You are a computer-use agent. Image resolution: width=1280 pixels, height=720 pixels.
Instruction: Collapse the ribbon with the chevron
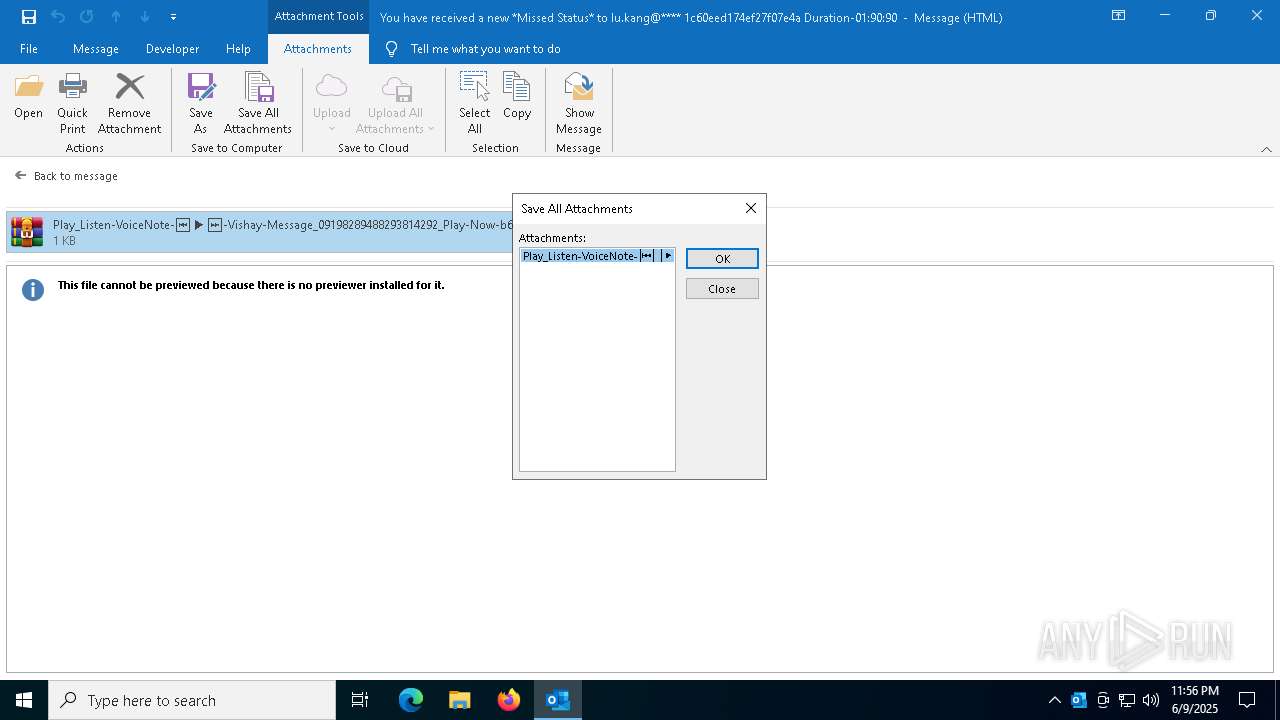(x=1266, y=149)
